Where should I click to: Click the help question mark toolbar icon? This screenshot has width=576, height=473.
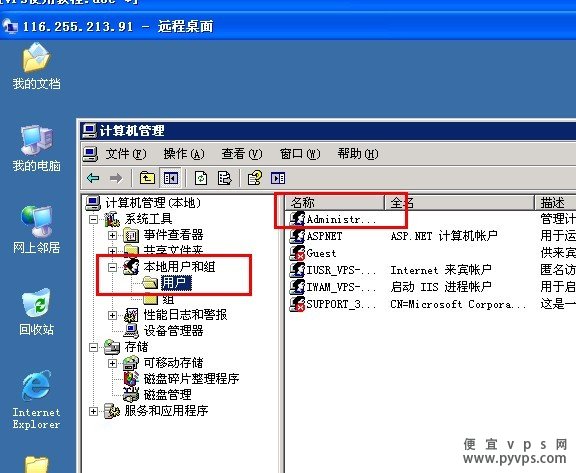255,178
